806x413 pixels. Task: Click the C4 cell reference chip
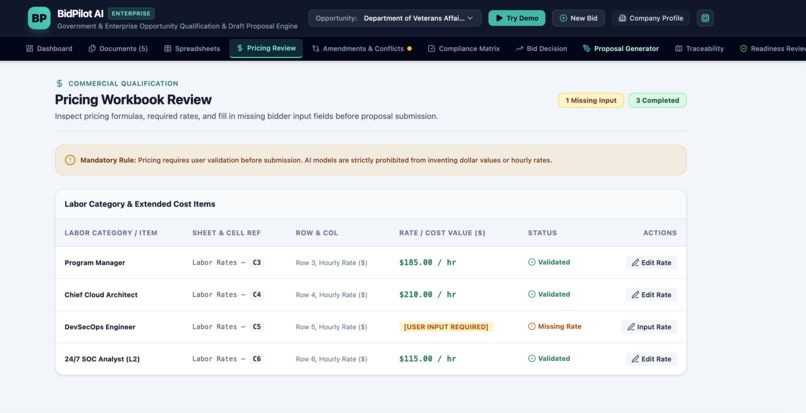tap(257, 295)
